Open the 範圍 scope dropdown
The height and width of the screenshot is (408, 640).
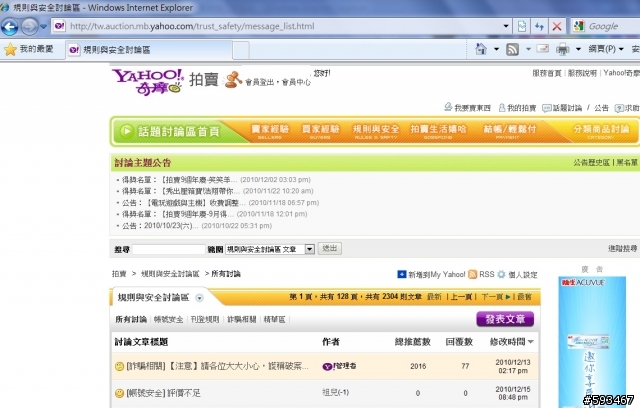click(270, 249)
